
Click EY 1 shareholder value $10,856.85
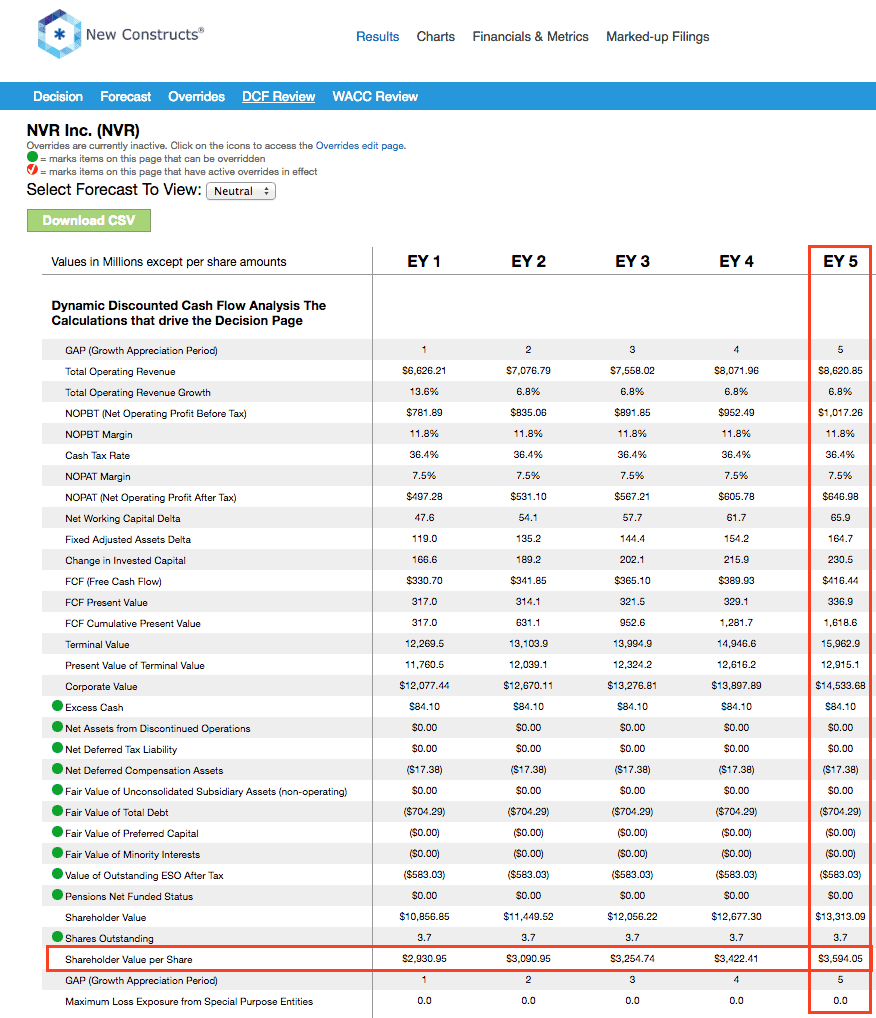pos(424,917)
